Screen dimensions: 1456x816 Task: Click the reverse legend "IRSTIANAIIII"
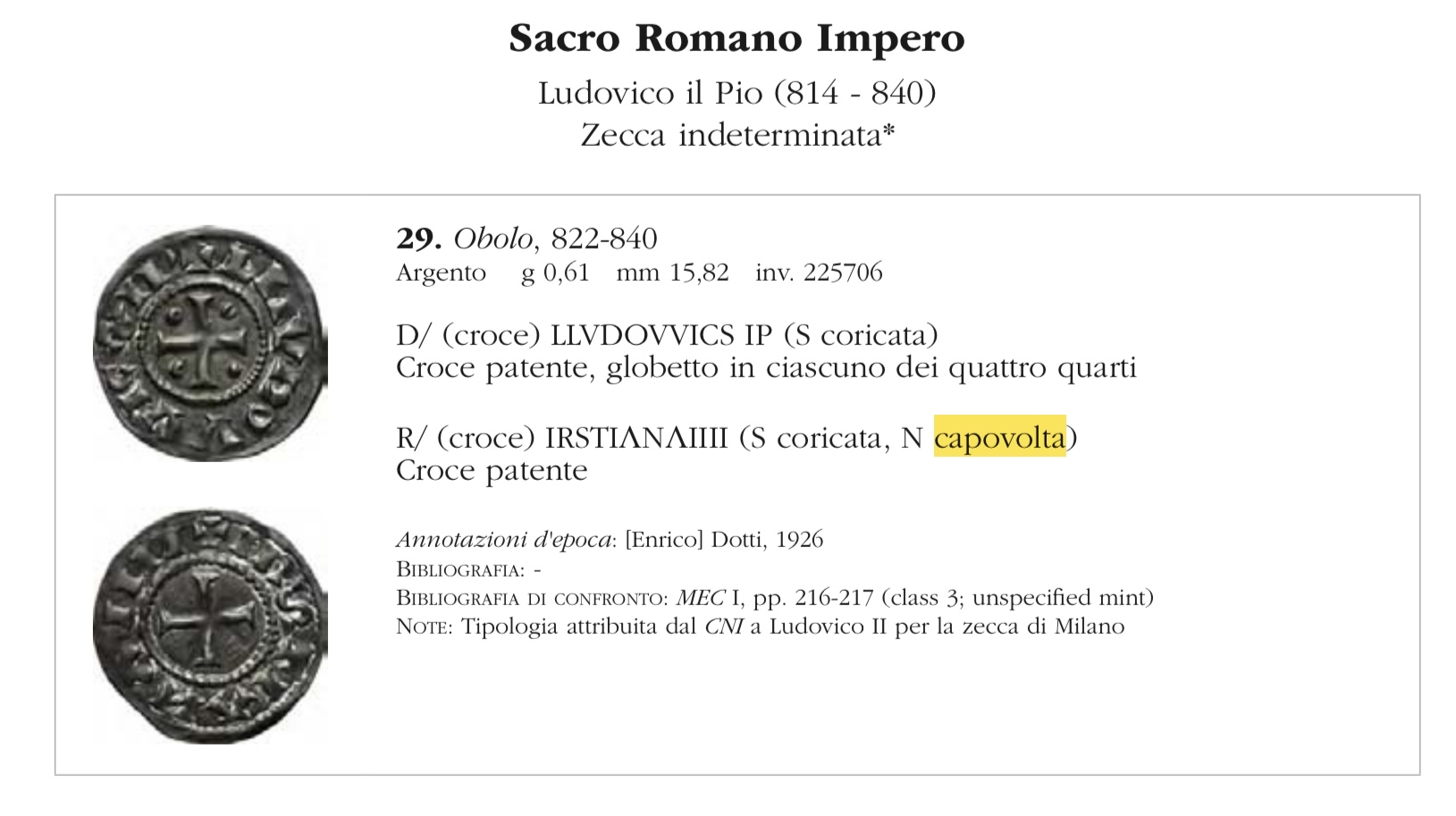coord(636,438)
